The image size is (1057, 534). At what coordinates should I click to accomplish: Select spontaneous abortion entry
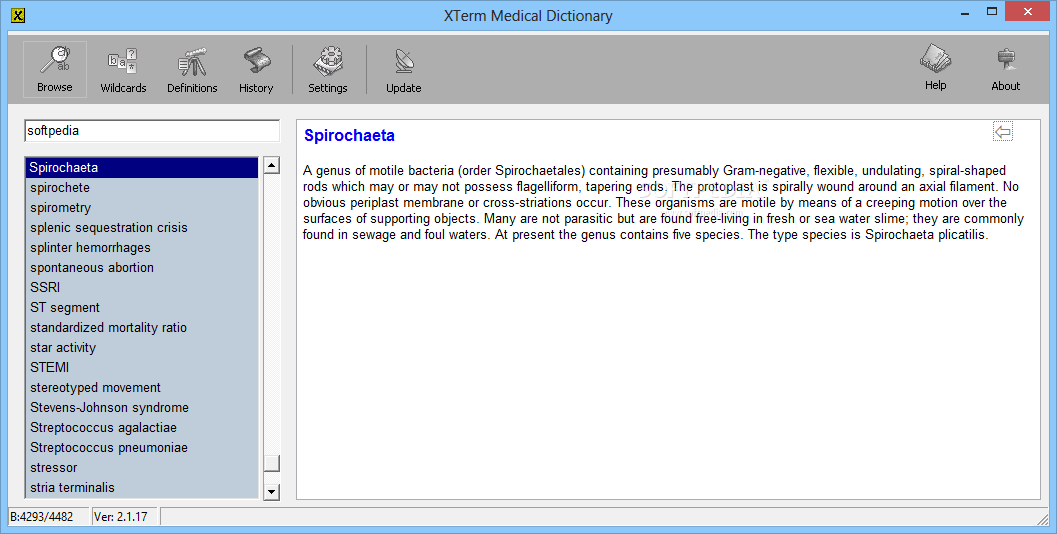pos(142,268)
